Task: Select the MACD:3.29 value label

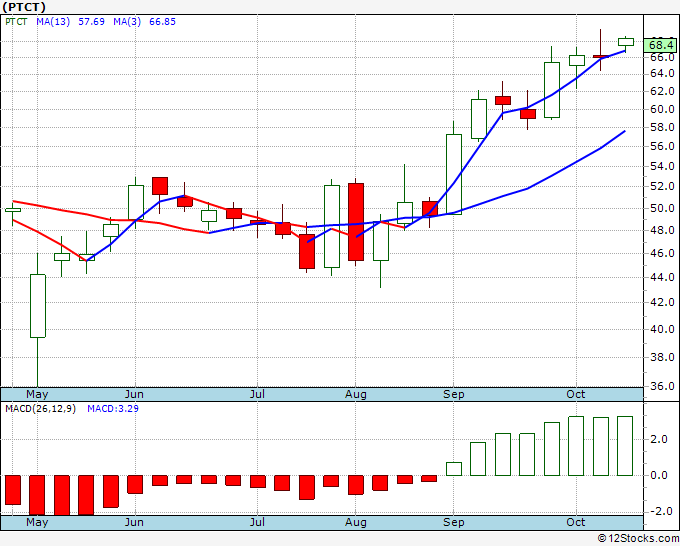Action: (x=113, y=409)
